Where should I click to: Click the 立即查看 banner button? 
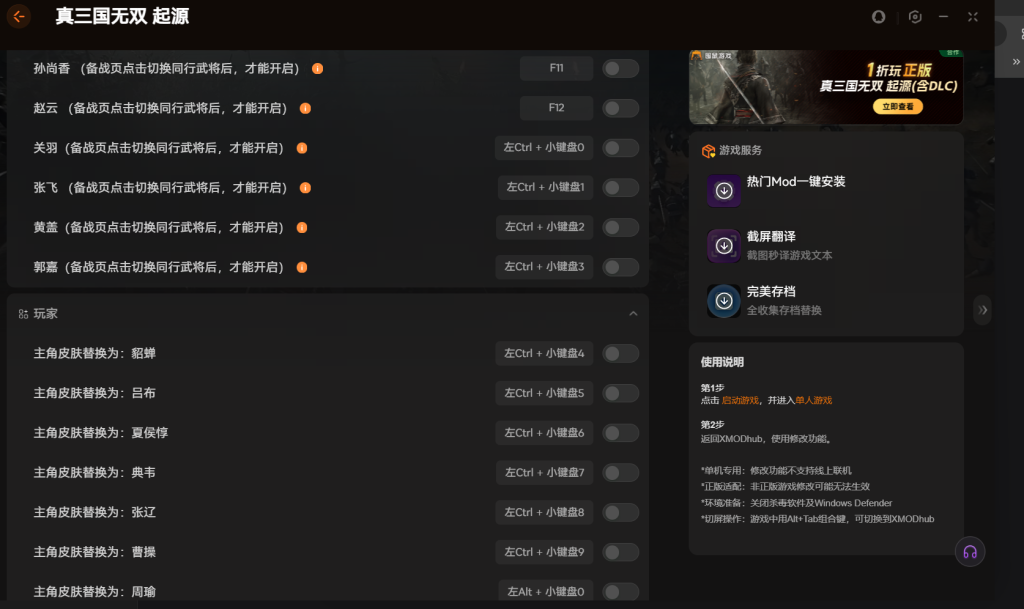click(897, 106)
